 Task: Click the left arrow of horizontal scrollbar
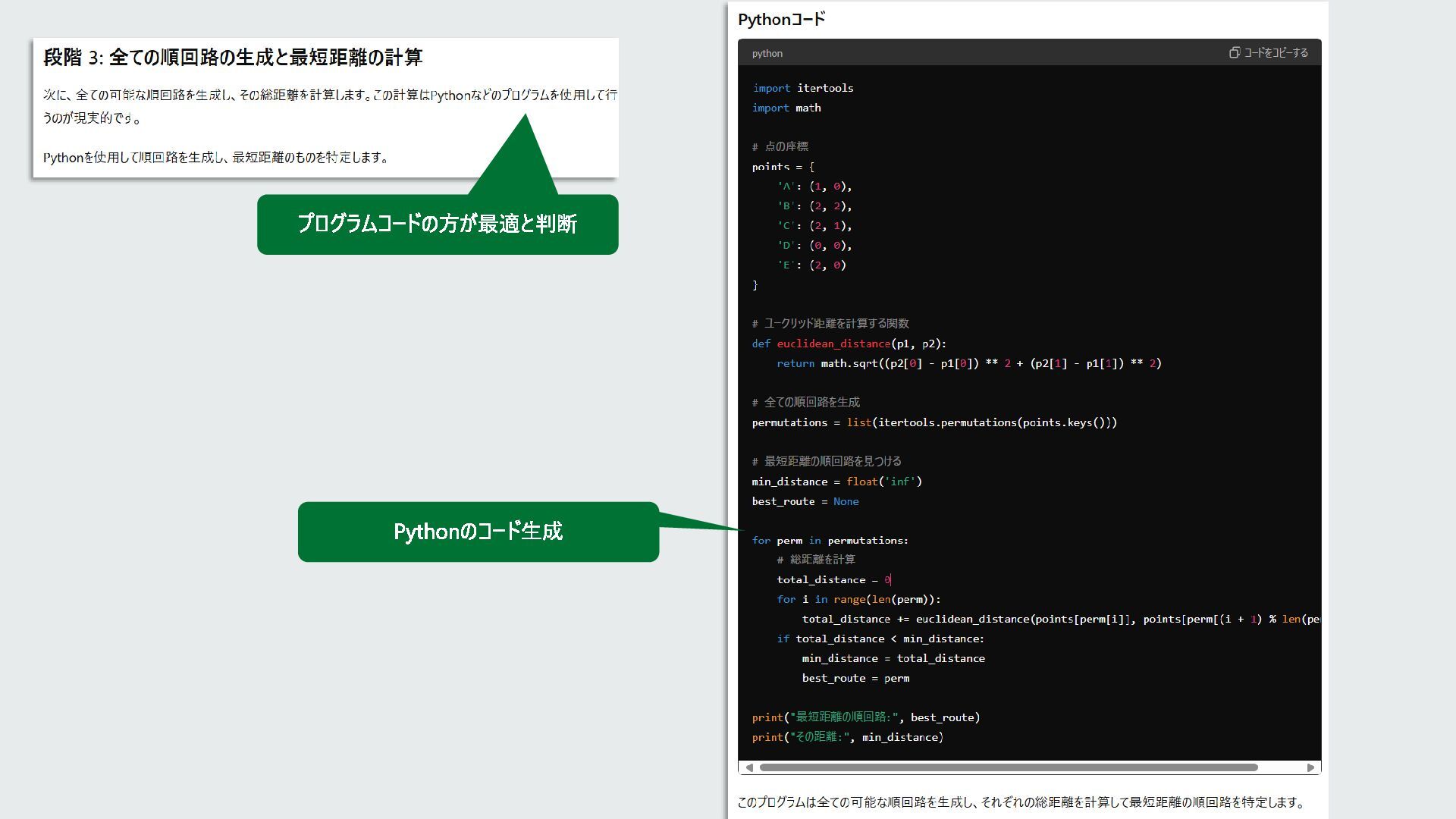[749, 767]
